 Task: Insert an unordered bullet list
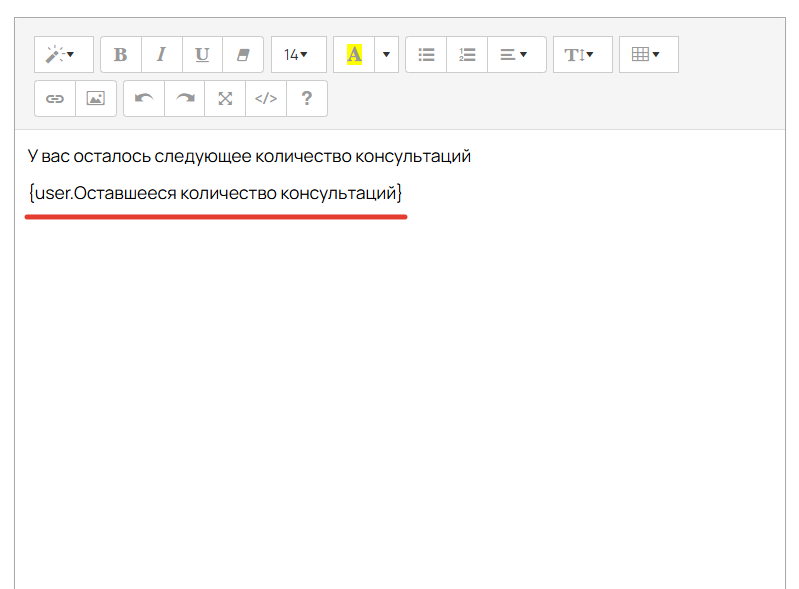point(426,55)
